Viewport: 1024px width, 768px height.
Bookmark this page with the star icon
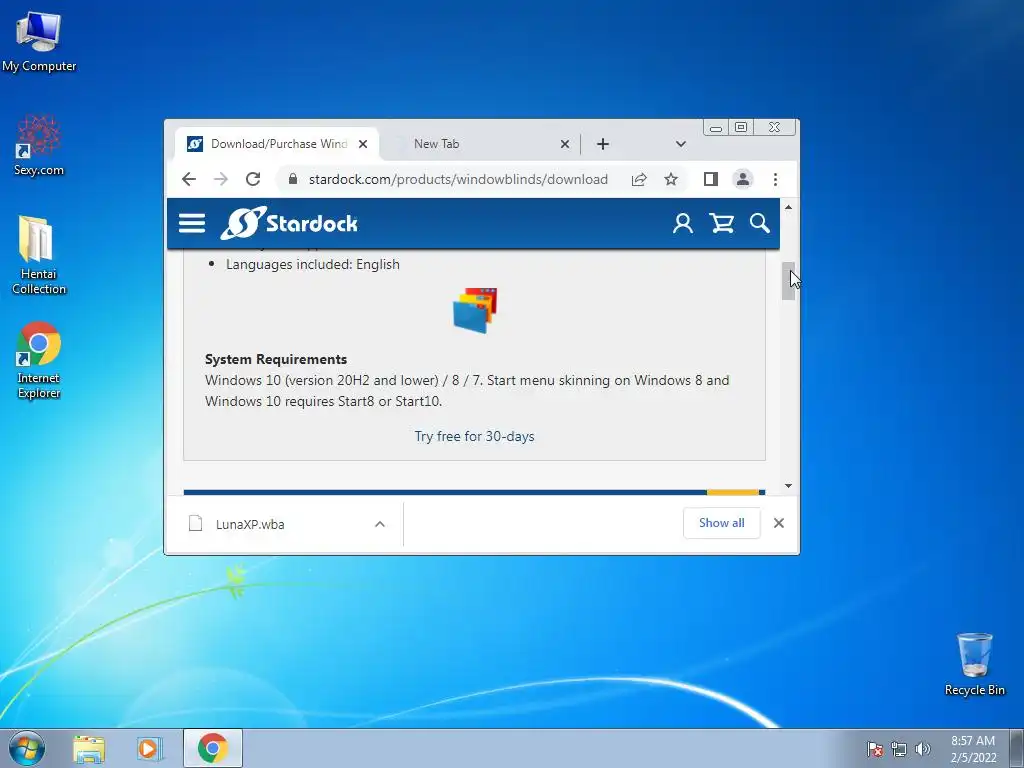click(671, 179)
